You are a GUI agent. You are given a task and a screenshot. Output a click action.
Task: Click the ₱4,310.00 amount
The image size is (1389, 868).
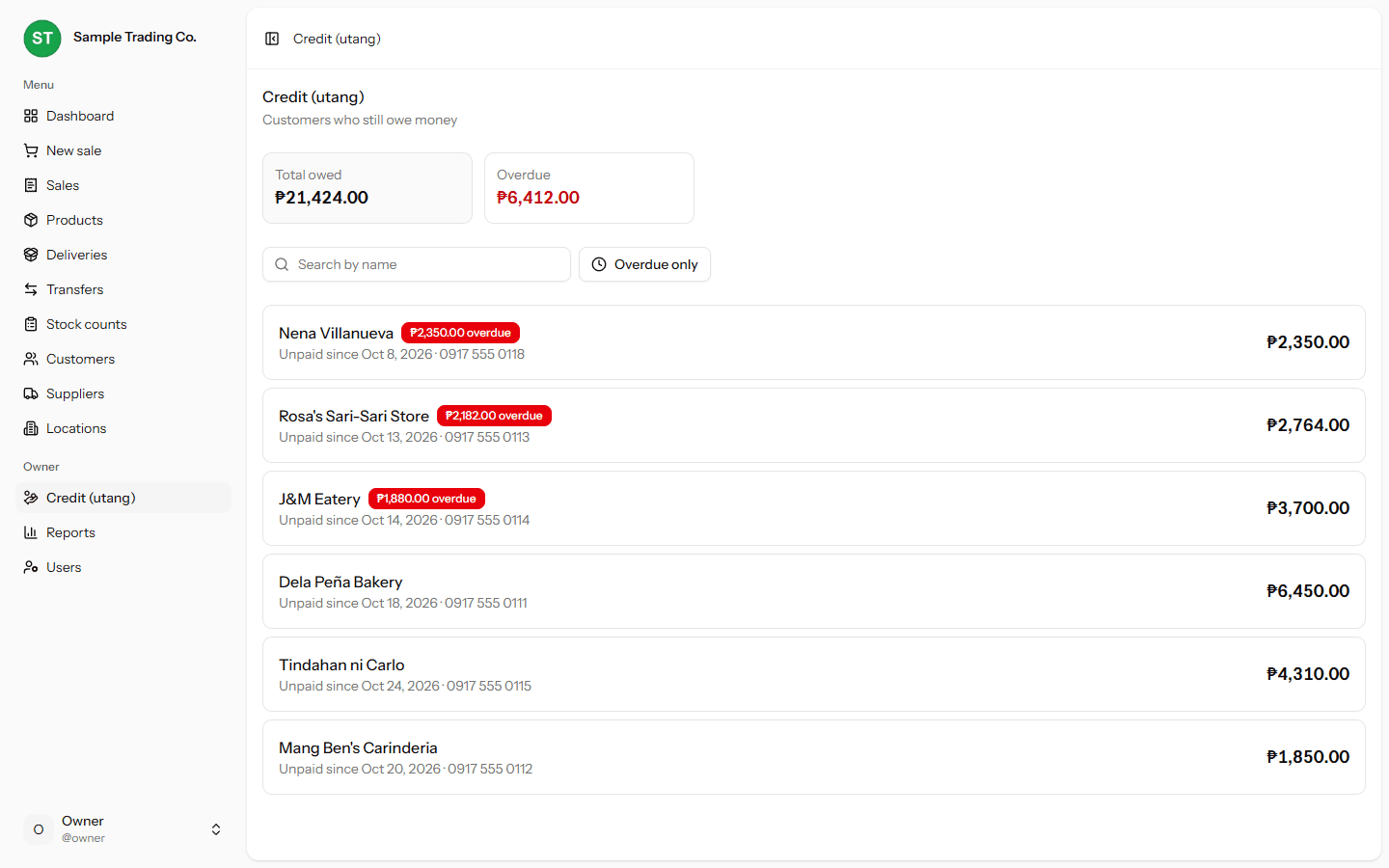[x=1308, y=674]
